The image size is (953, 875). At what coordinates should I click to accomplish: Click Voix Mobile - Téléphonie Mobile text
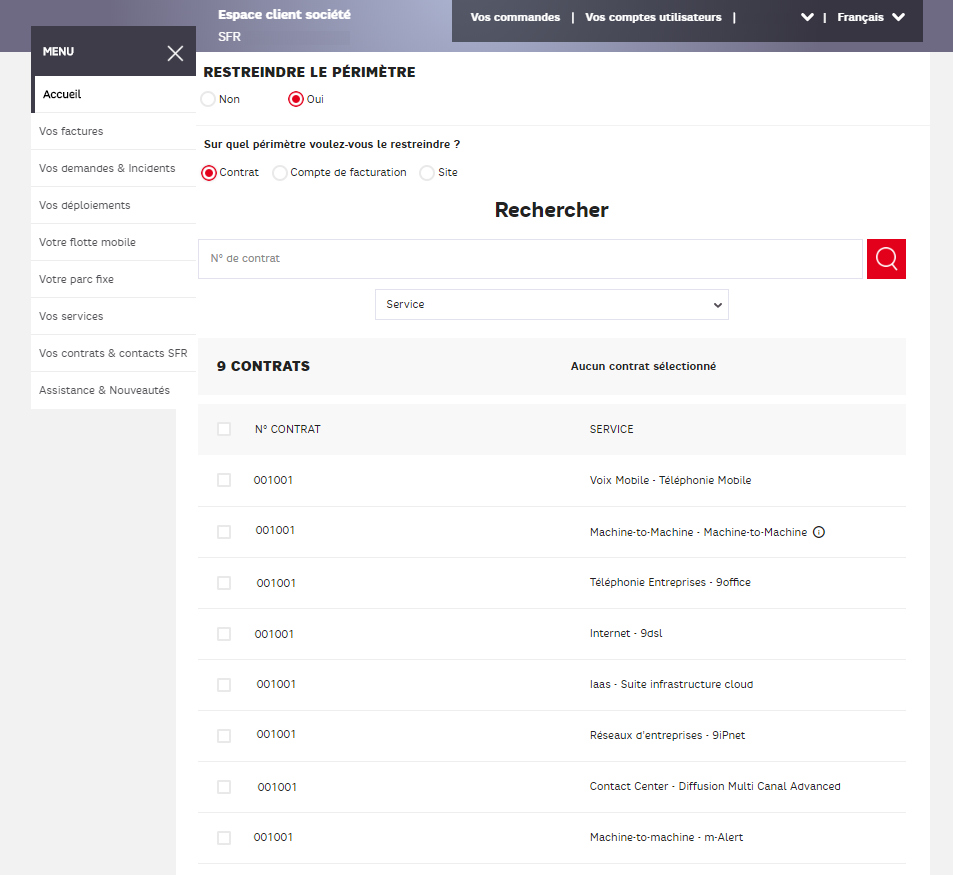[x=670, y=480]
